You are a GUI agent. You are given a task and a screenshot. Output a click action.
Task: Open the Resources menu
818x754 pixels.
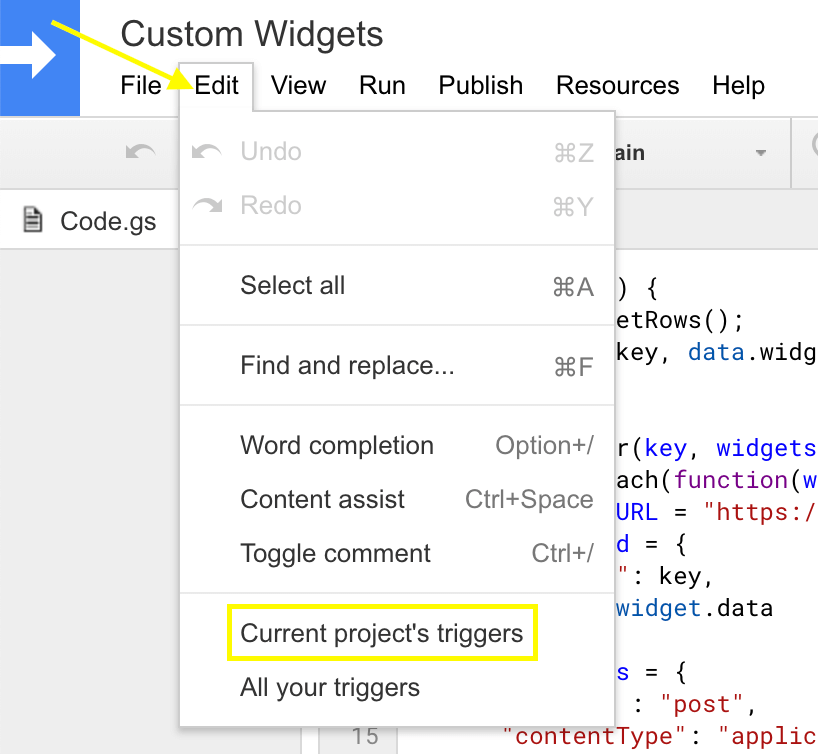(616, 86)
